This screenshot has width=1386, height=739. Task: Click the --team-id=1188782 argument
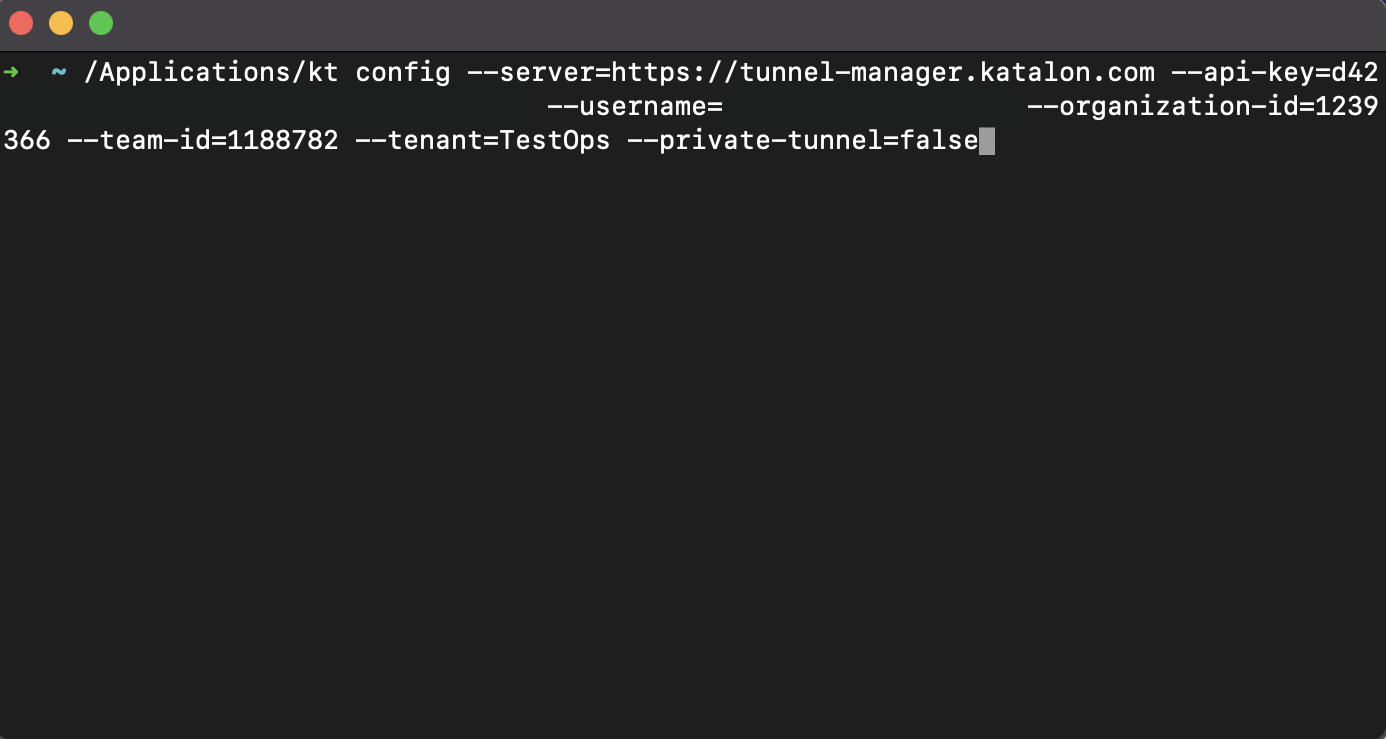click(x=203, y=141)
